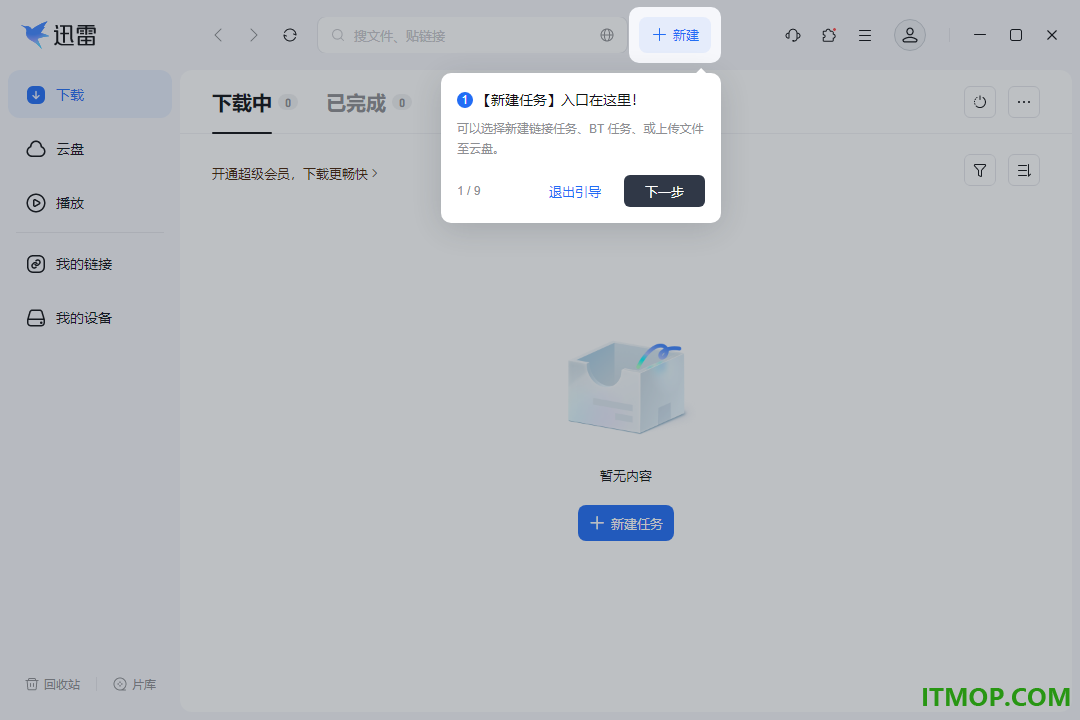This screenshot has width=1080, height=720.
Task: Click the sort list icon
Action: pyautogui.click(x=1024, y=170)
